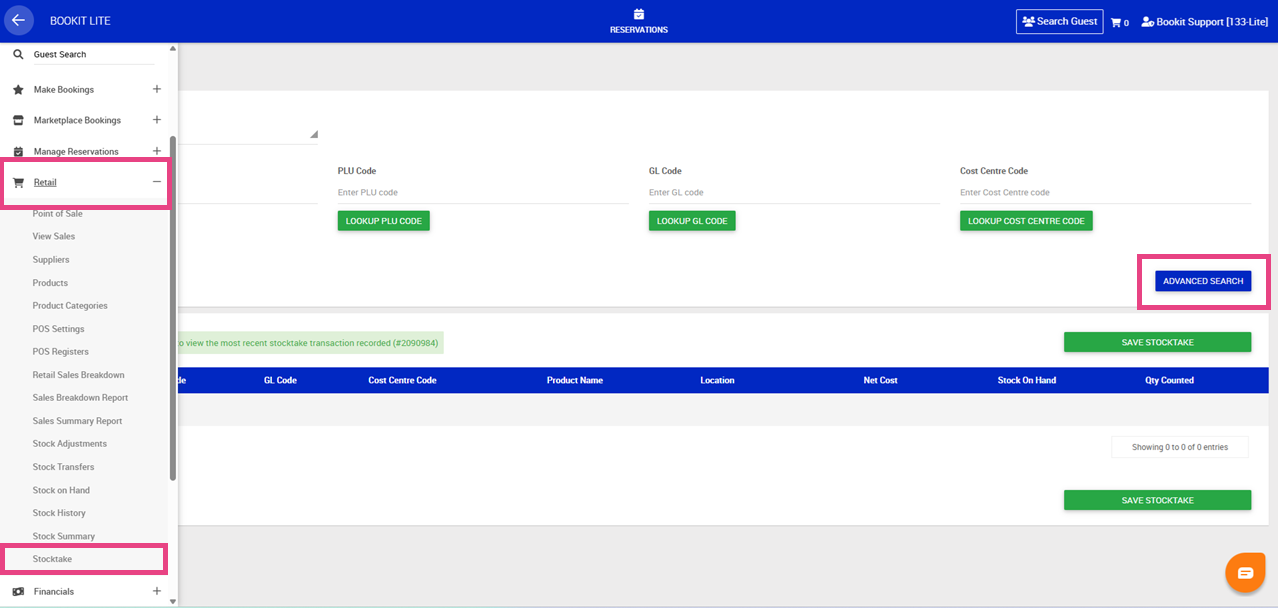
Task: Click the upper Save Stocktake button
Action: pos(1157,342)
